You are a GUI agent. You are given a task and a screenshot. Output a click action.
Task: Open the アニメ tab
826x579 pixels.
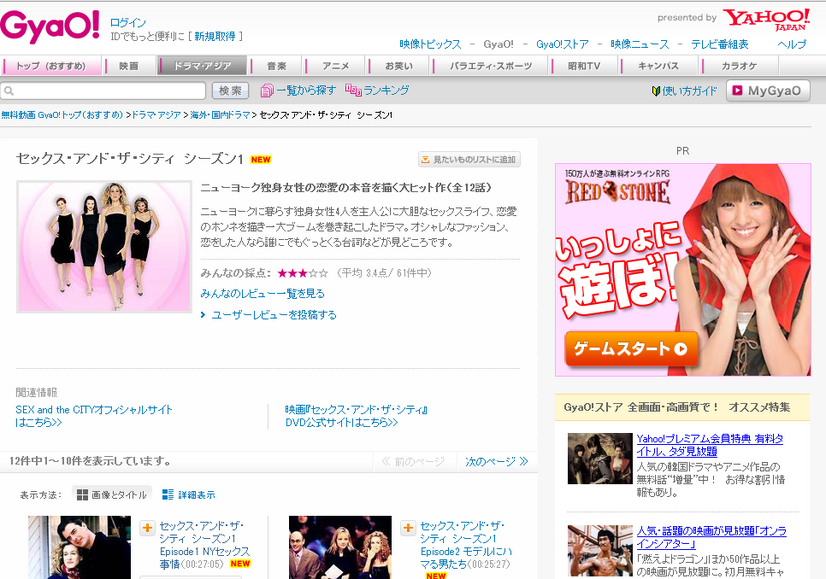(x=336, y=66)
